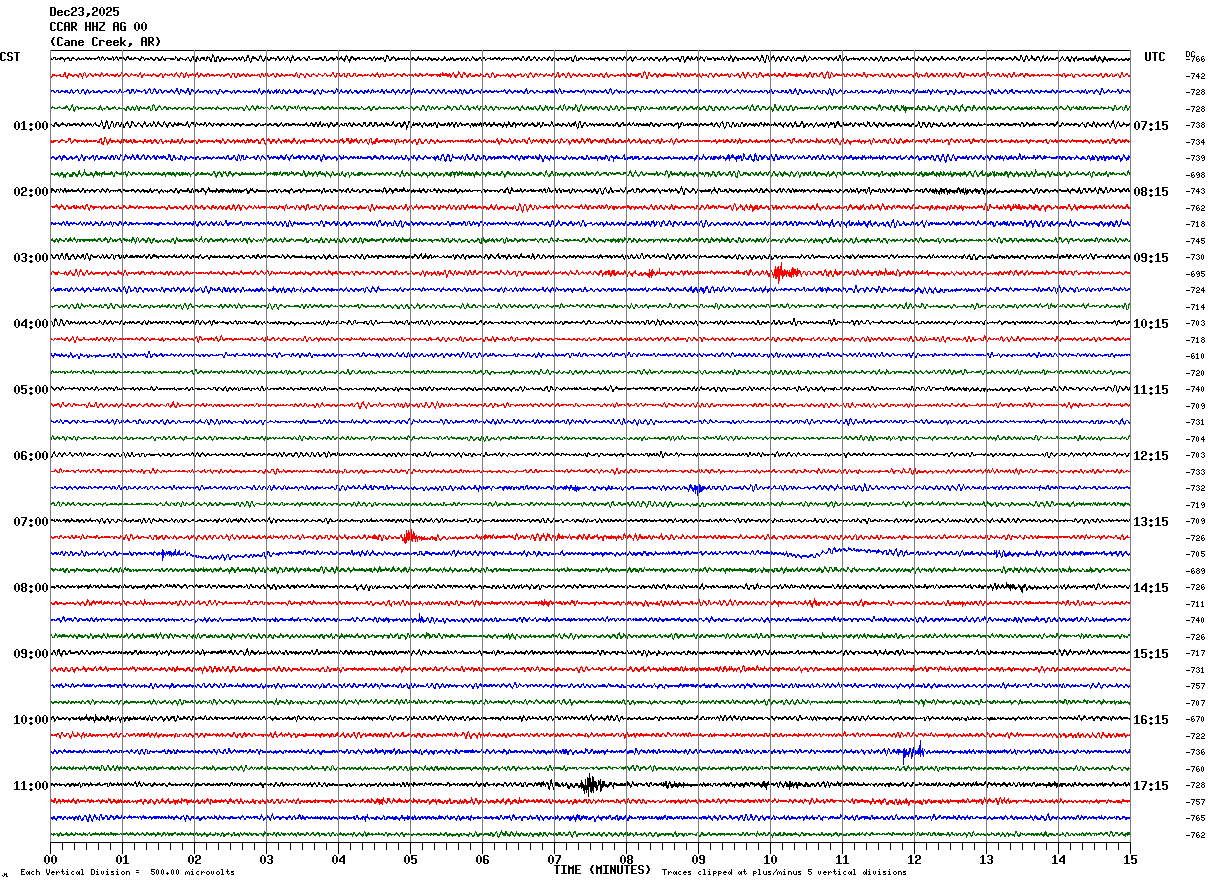Click the 08:15 UTC time label
Viewport: 1210px width, 886px height.
[1151, 192]
